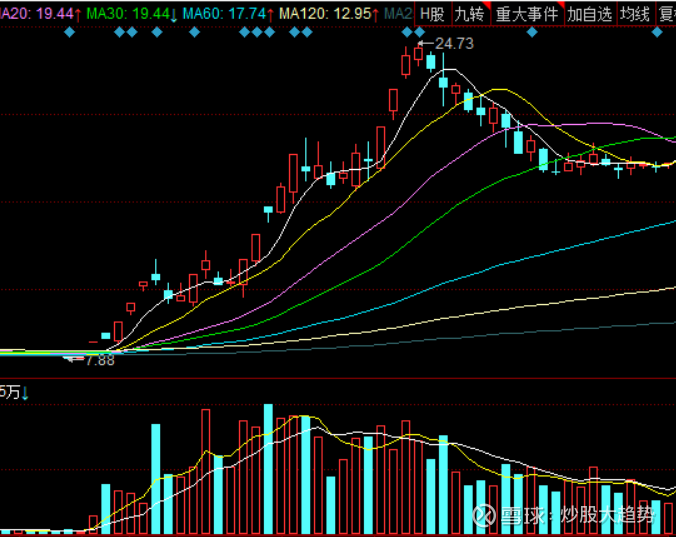The width and height of the screenshot is (676, 537).
Task: Toggle the 九转 indicator button
Action: (x=471, y=14)
